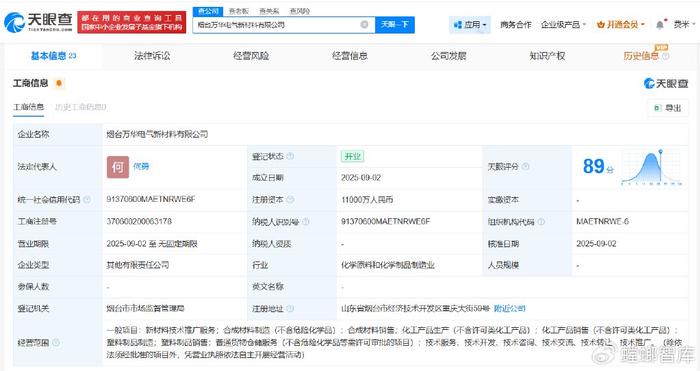Click help icon next to 天眼评分
This screenshot has width=700, height=371.
526,167
